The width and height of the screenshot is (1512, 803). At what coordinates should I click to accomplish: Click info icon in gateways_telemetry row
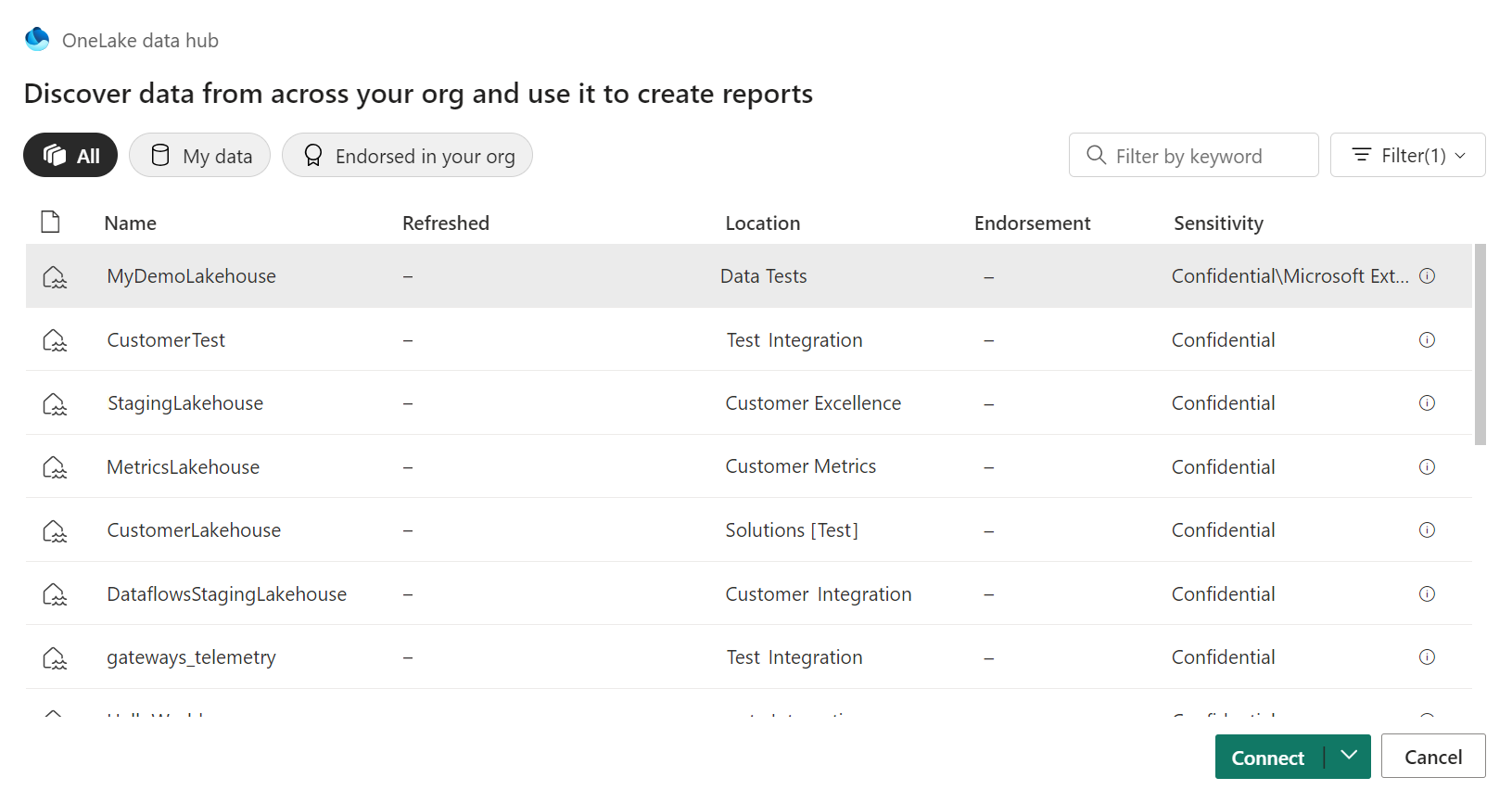click(1427, 657)
